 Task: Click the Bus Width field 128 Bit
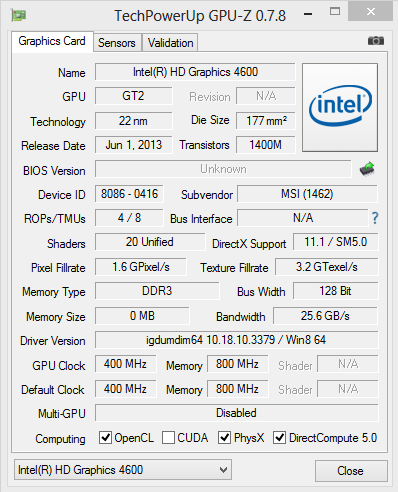point(336,291)
